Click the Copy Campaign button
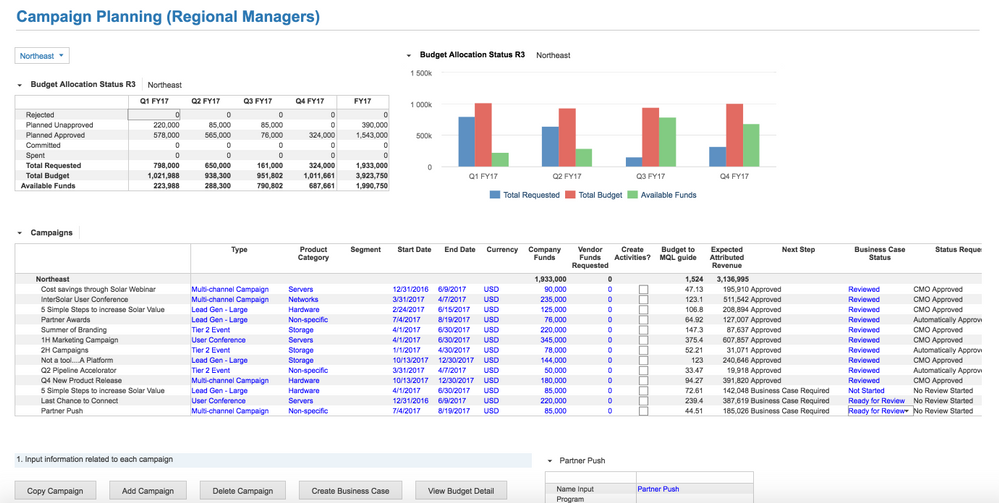 tap(56, 491)
